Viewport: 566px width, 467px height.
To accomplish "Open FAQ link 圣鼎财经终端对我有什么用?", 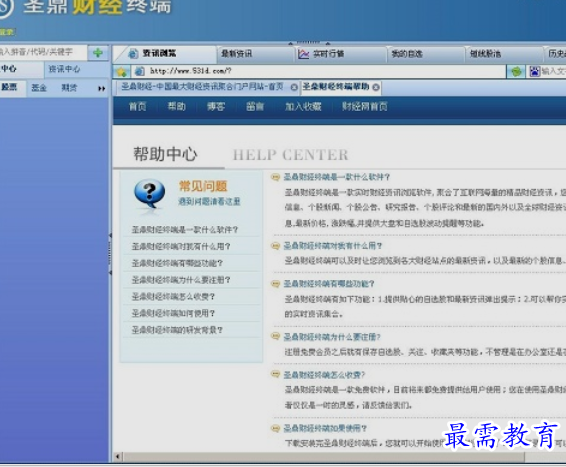I will 181,246.
